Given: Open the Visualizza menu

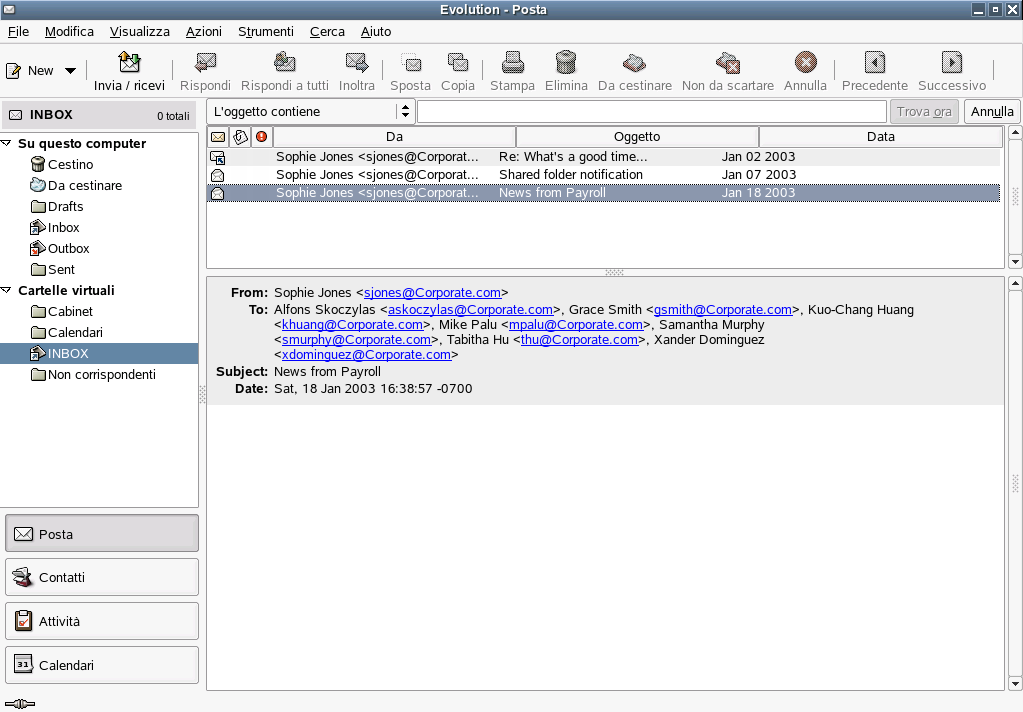Looking at the screenshot, I should click(x=139, y=31).
